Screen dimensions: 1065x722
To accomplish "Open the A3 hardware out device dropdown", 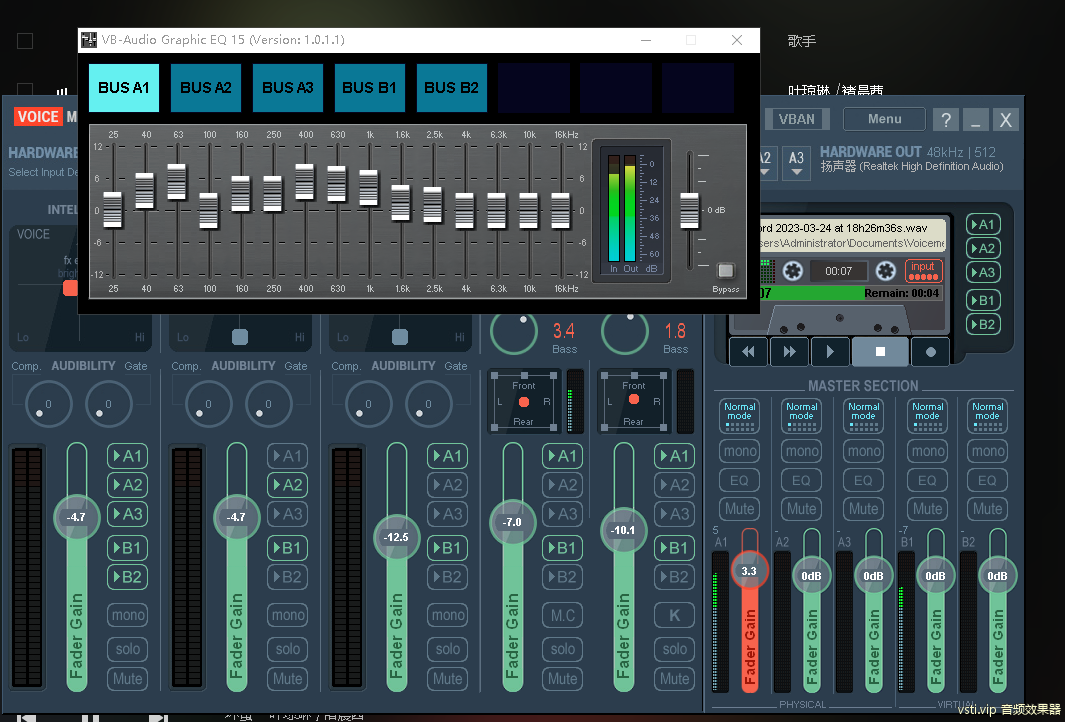I will [x=797, y=163].
